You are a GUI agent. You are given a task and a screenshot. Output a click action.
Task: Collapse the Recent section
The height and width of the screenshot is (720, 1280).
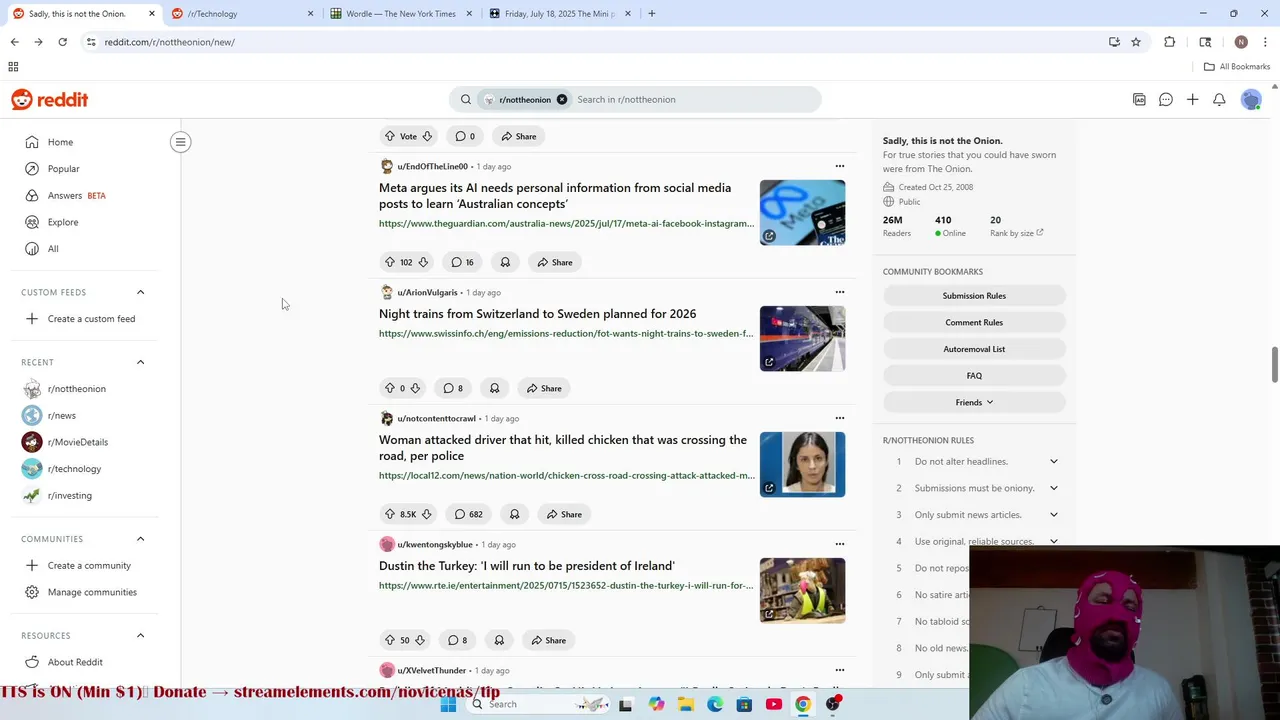click(140, 362)
